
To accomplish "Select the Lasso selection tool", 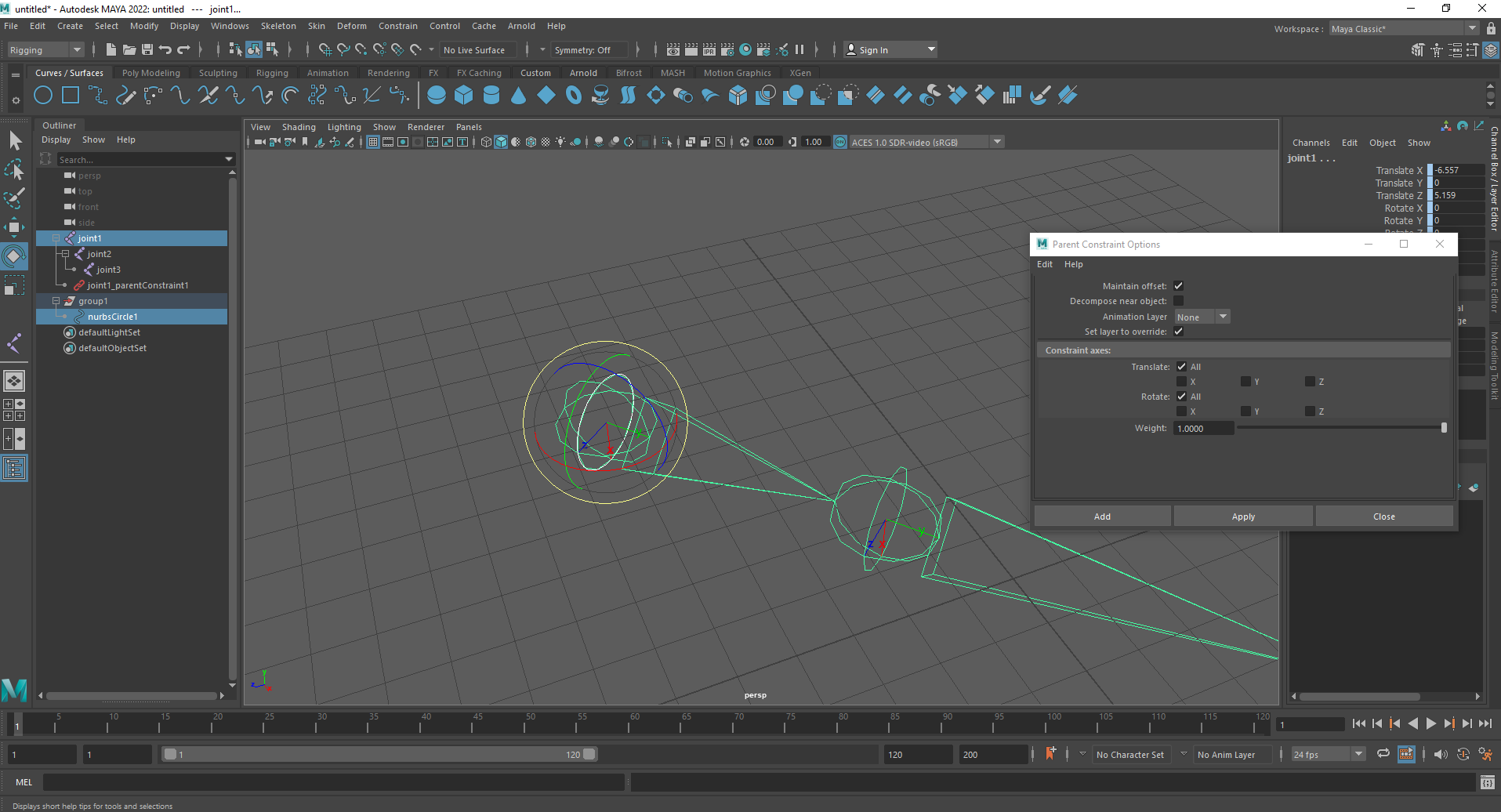I will click(15, 169).
